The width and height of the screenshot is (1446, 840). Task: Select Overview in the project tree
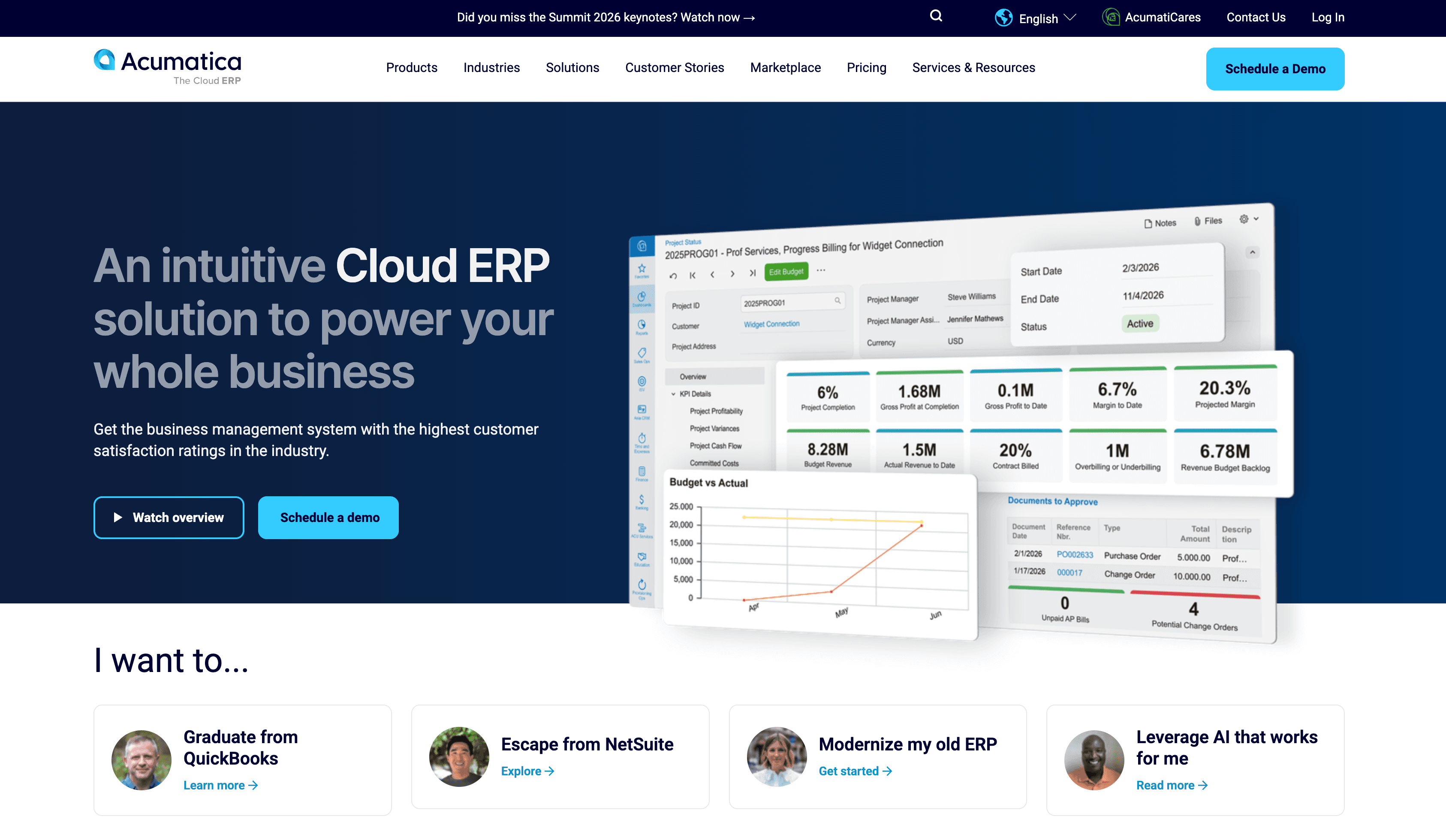pyautogui.click(x=714, y=376)
